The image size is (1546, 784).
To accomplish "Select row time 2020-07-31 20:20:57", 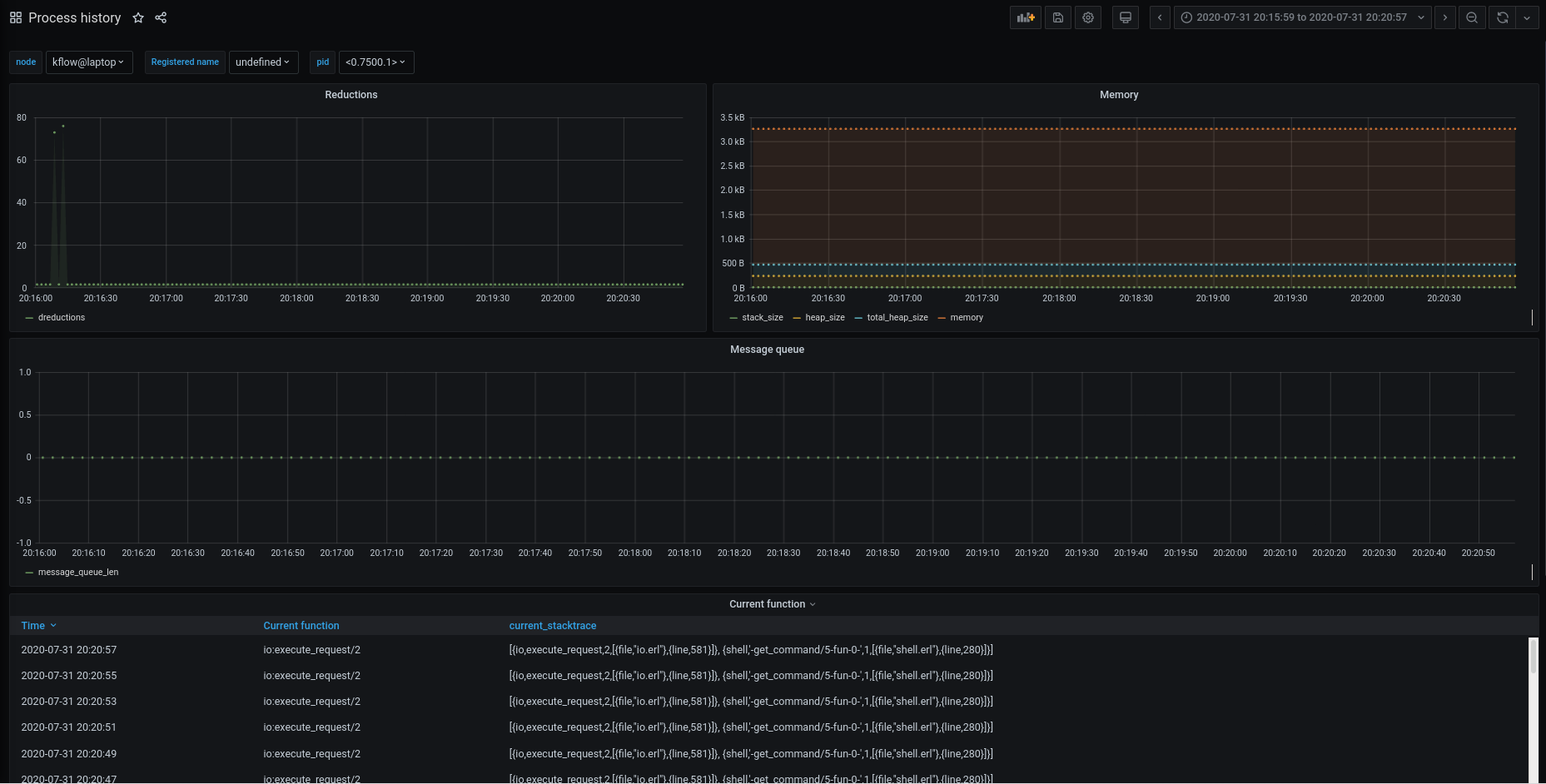I will tap(69, 650).
